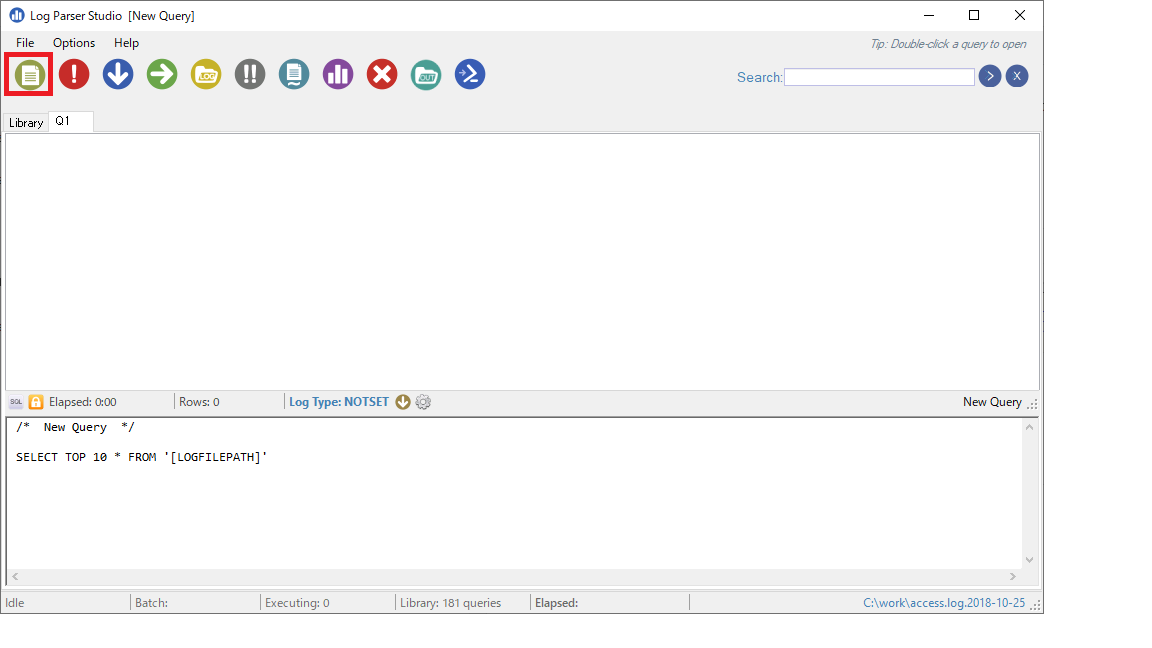Execute the query via the red exclamation icon
This screenshot has height=648, width=1152.
point(73,74)
